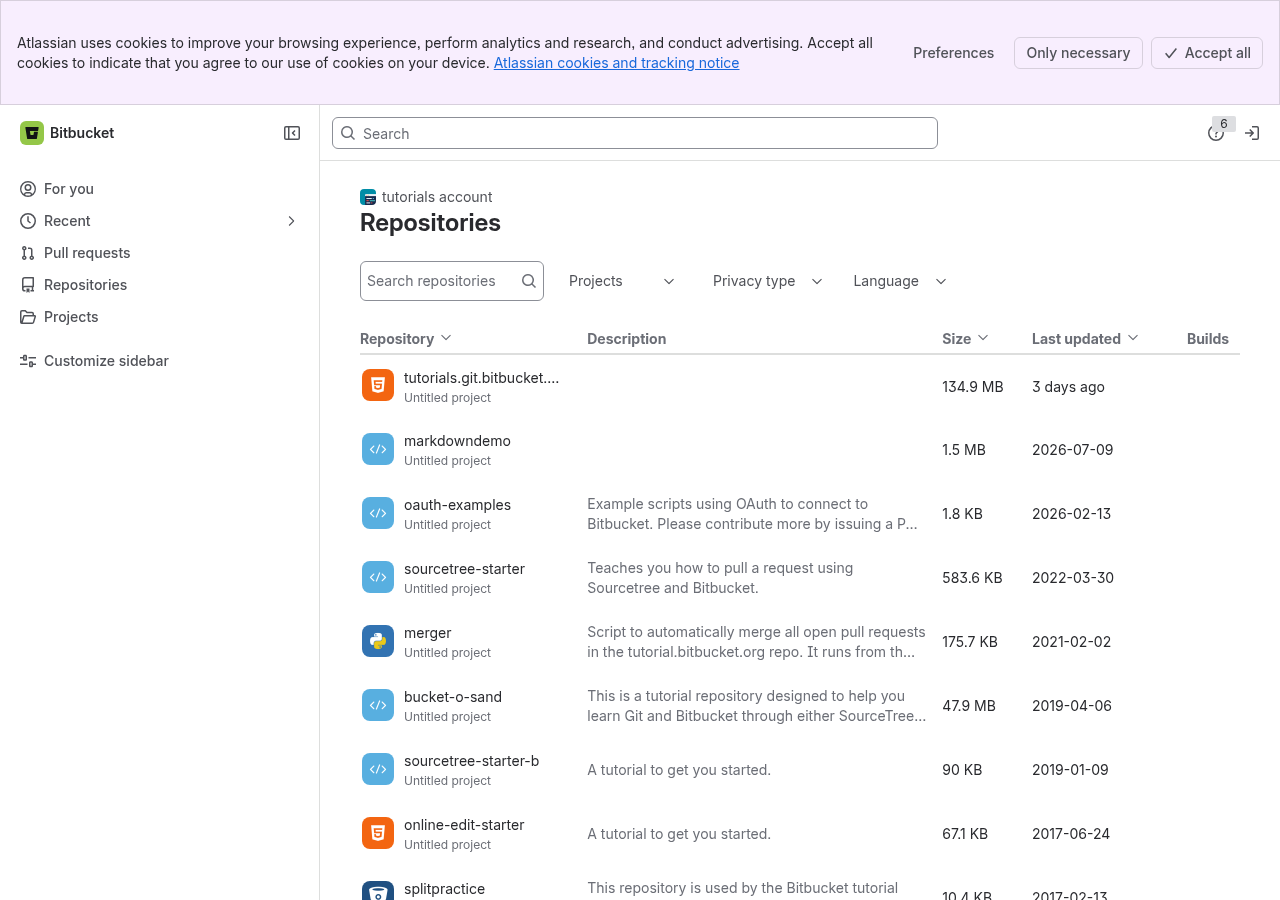
Task: Click the Pull requests icon in sidebar
Action: pos(28,253)
